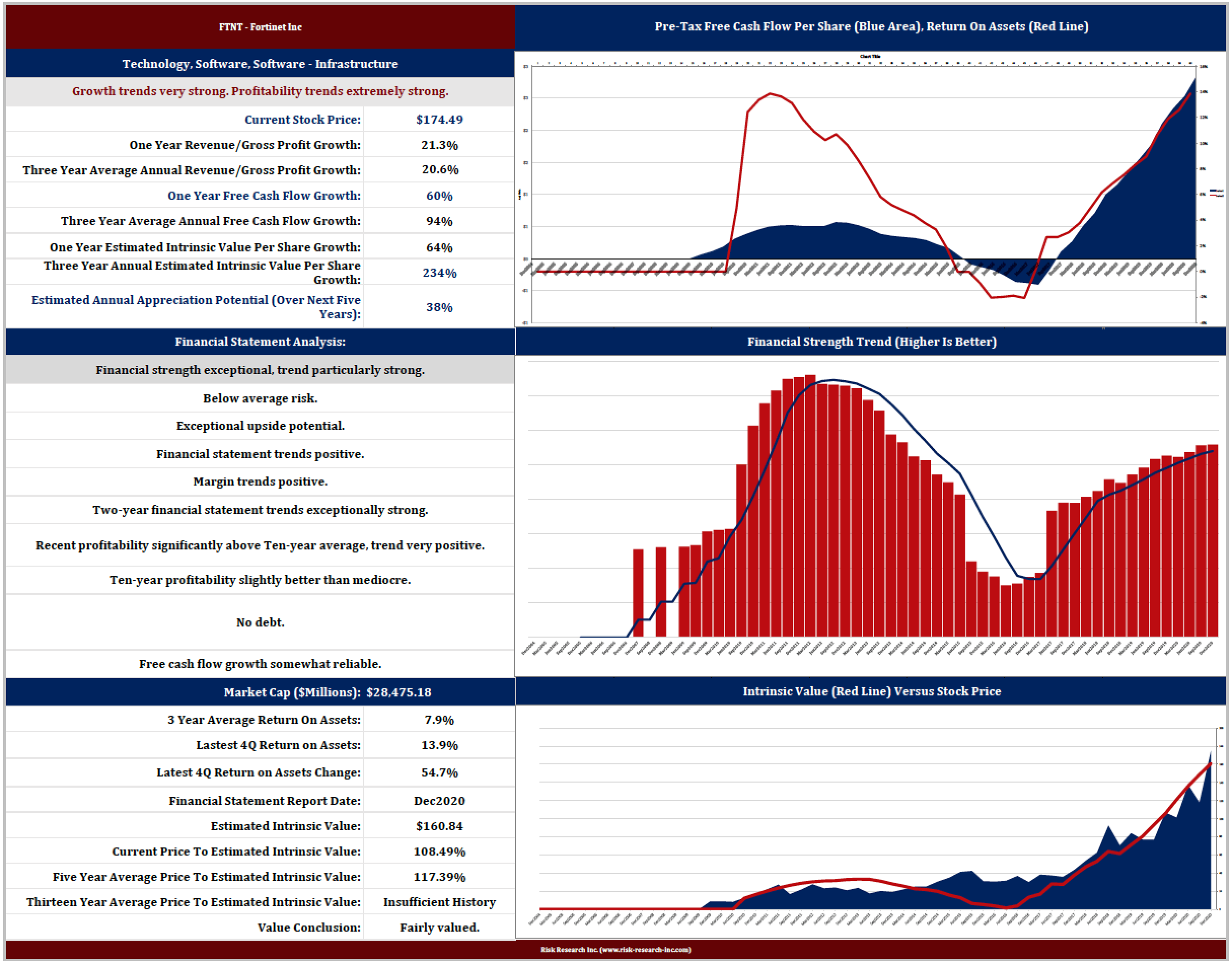Click the Free cash flow growth somewhat reliable line

pos(260,663)
